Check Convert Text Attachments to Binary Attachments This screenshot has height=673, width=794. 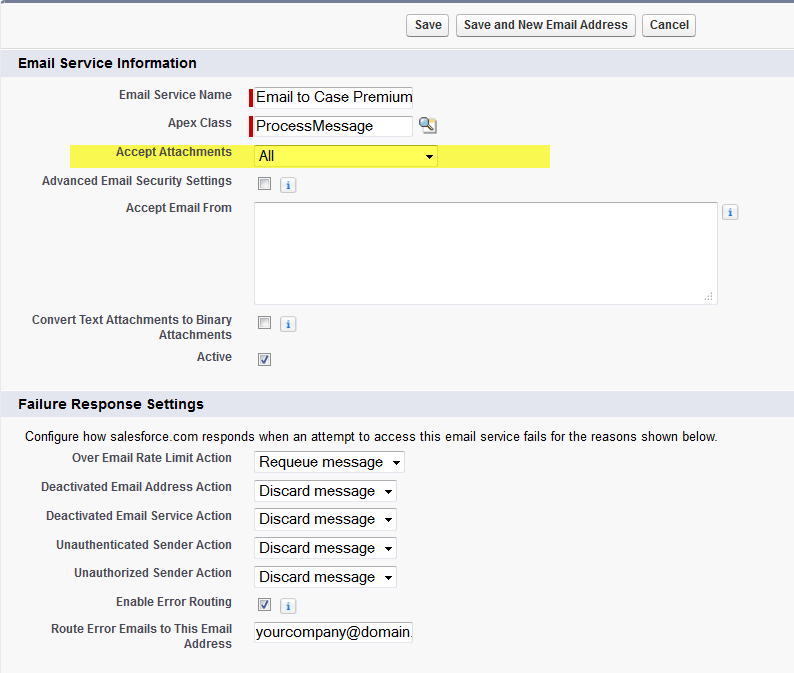click(x=264, y=323)
